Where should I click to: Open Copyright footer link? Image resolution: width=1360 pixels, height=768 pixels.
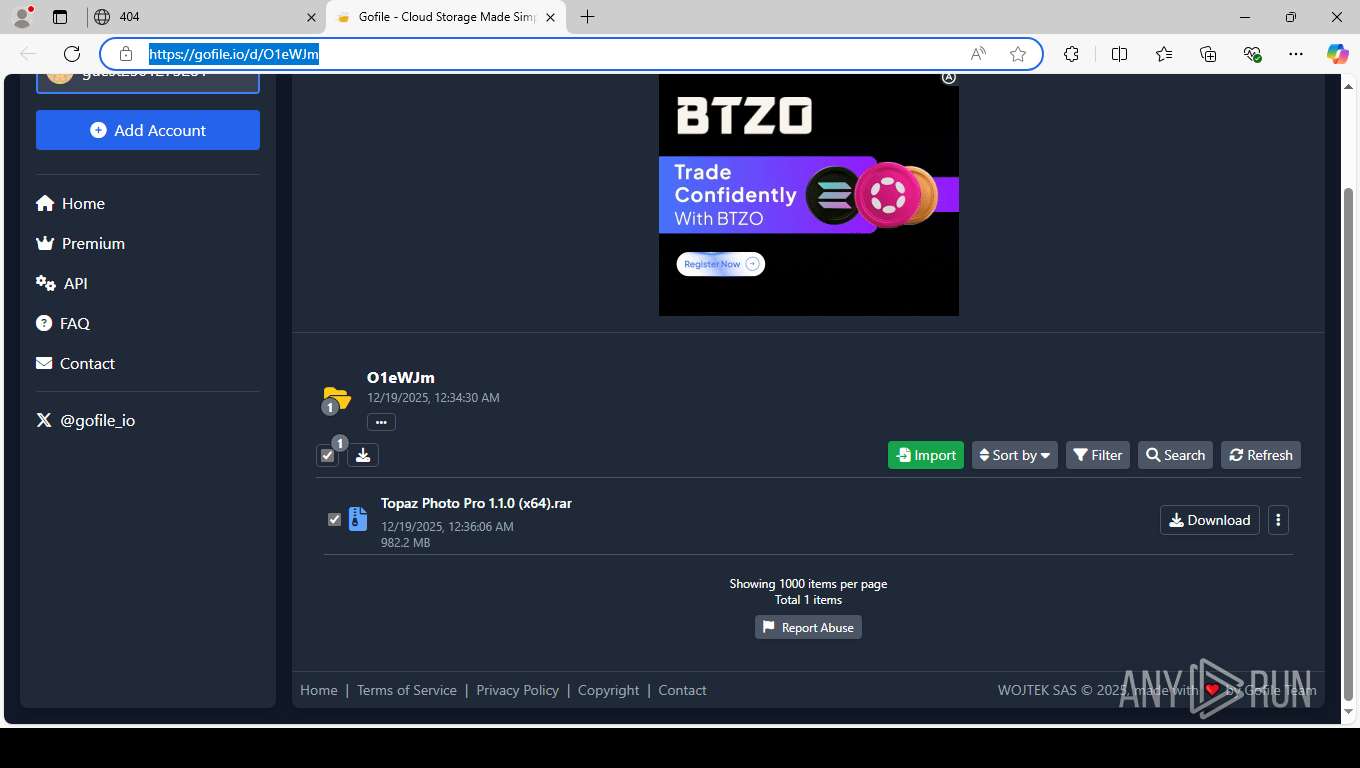click(x=608, y=690)
